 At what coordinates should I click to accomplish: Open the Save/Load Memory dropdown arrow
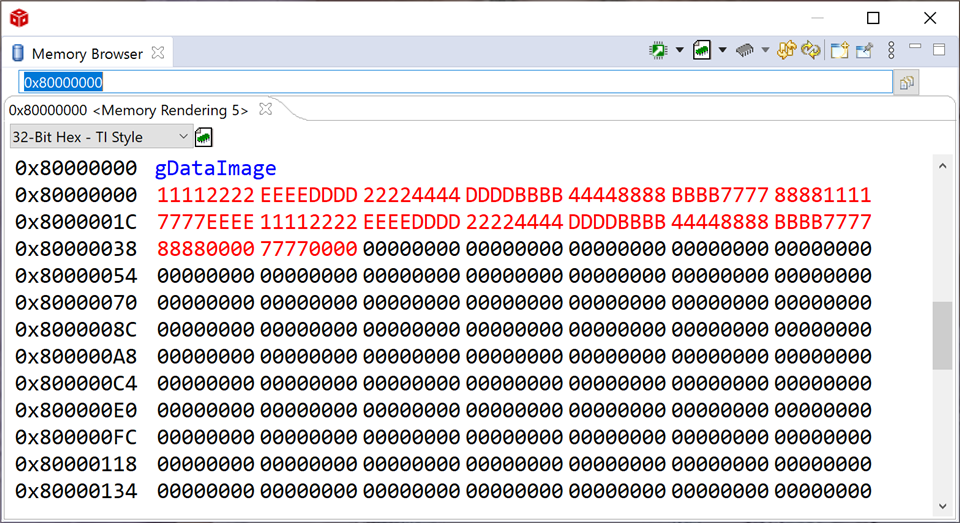722,50
